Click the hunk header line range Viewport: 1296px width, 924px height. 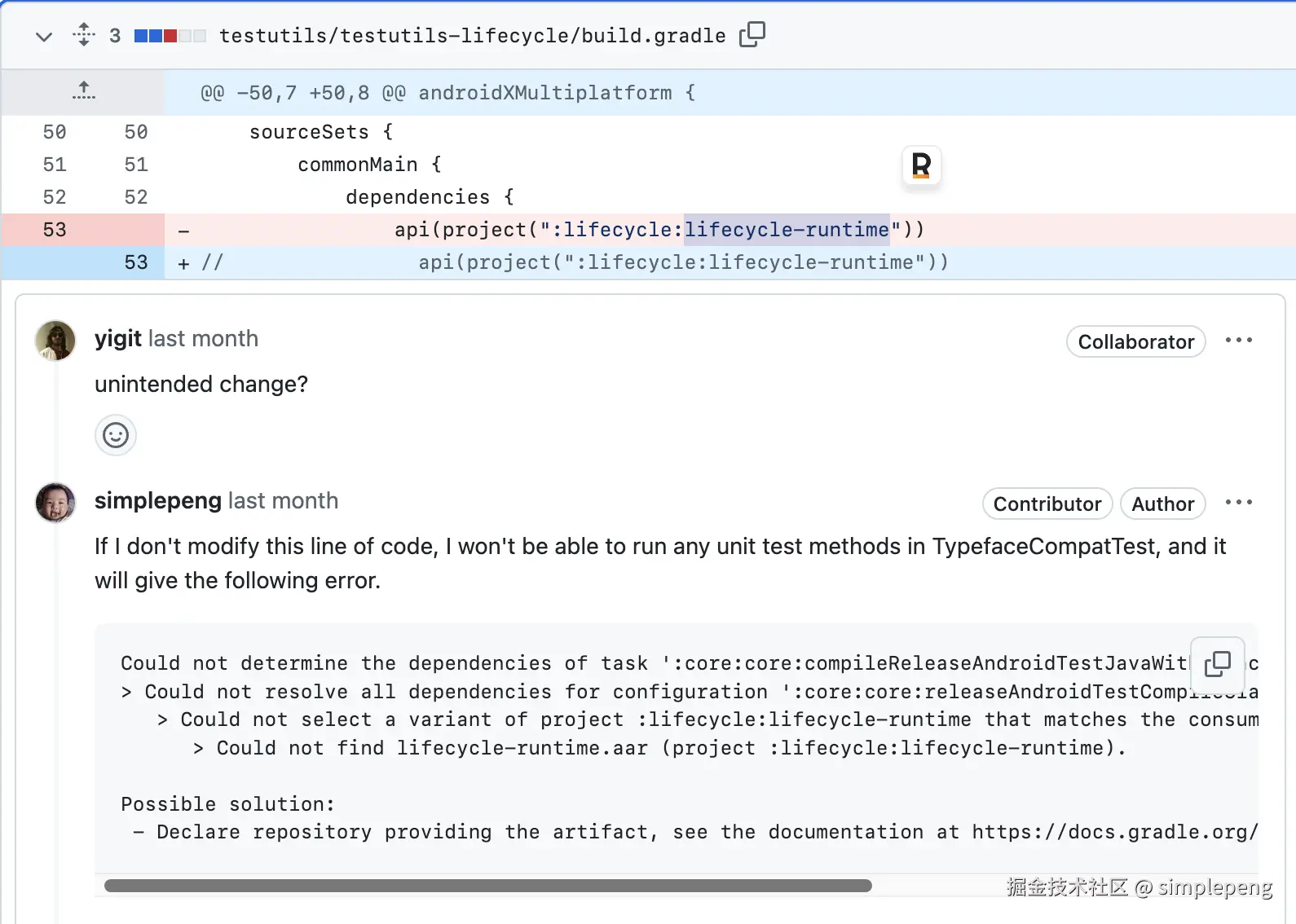[x=302, y=93]
